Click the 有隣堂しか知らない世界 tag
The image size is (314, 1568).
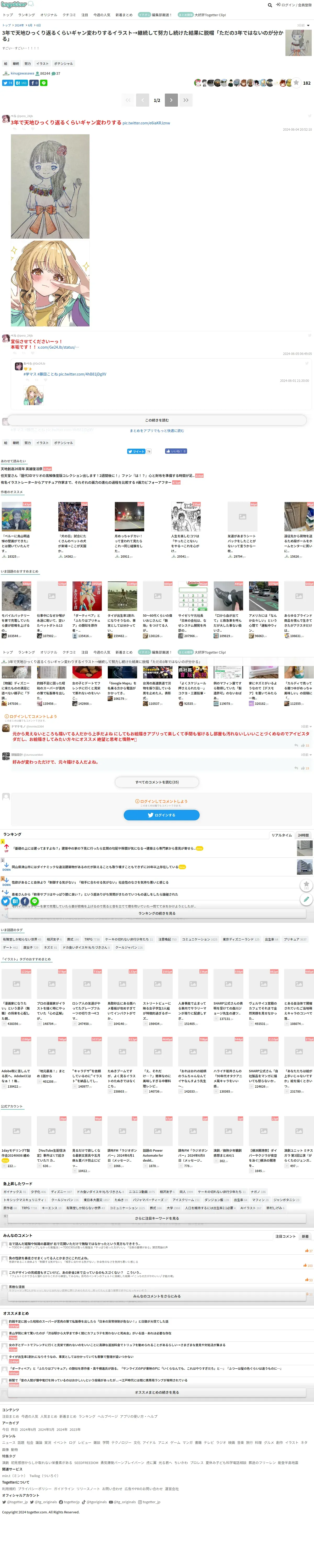point(23,939)
